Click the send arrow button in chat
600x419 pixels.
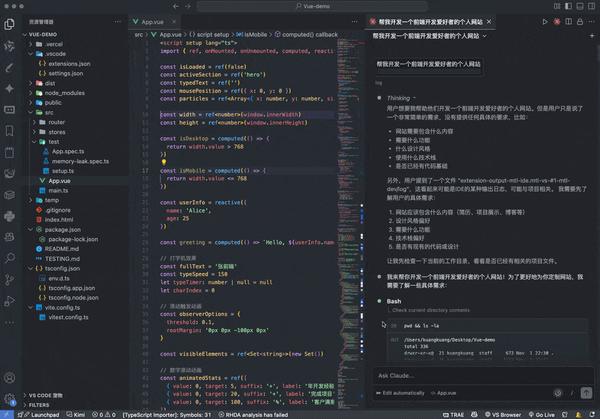pyautogui.click(x=586, y=393)
